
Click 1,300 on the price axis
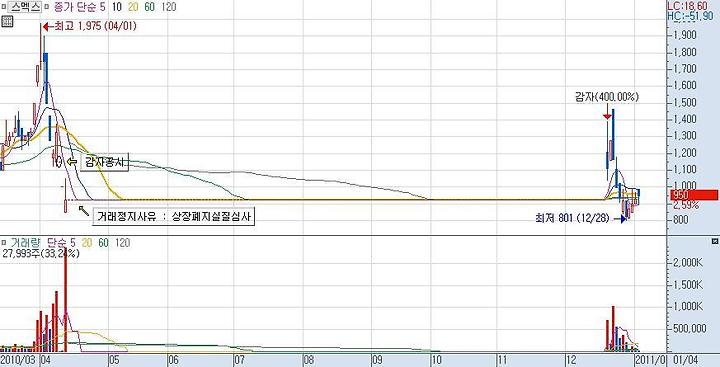point(685,136)
